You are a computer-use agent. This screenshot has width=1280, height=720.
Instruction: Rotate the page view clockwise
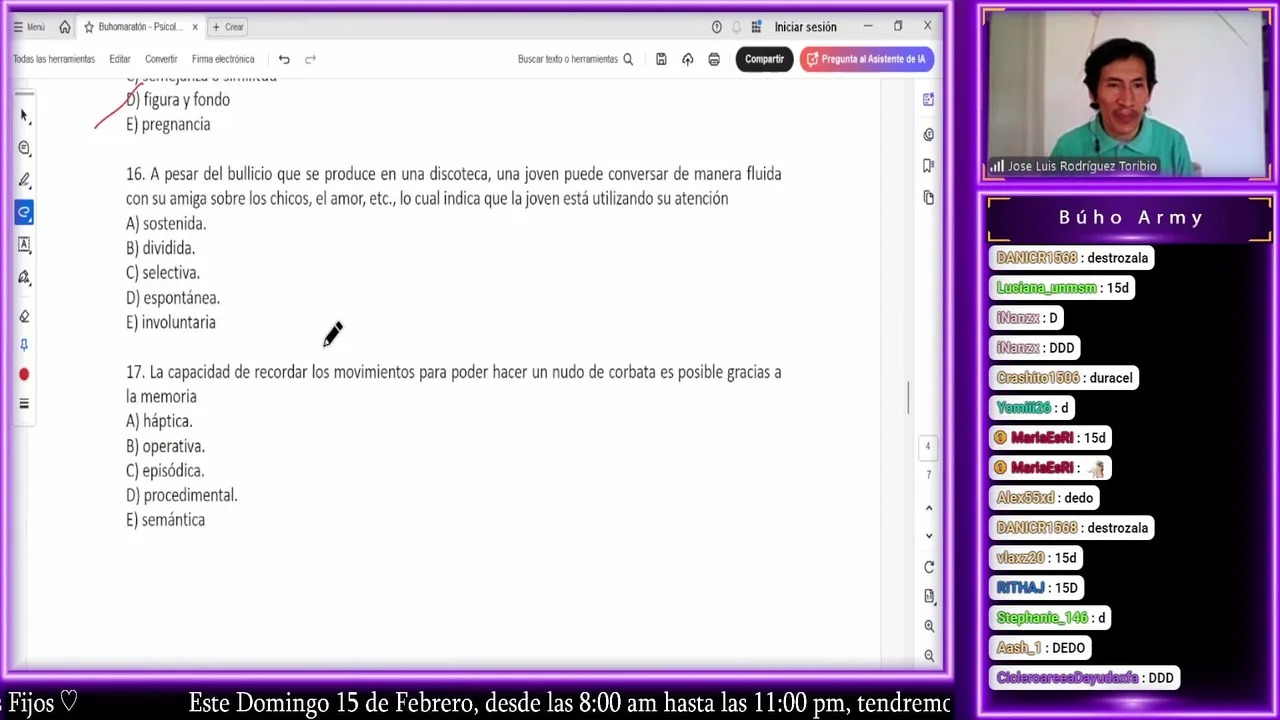coord(928,567)
